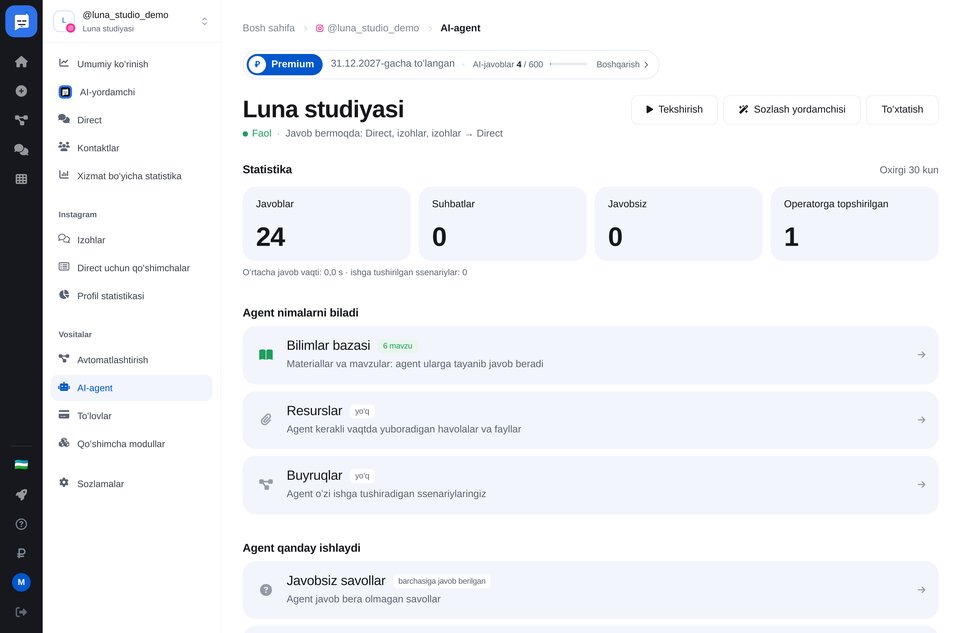Open the Javobsiz savollar row arrow

click(x=921, y=590)
